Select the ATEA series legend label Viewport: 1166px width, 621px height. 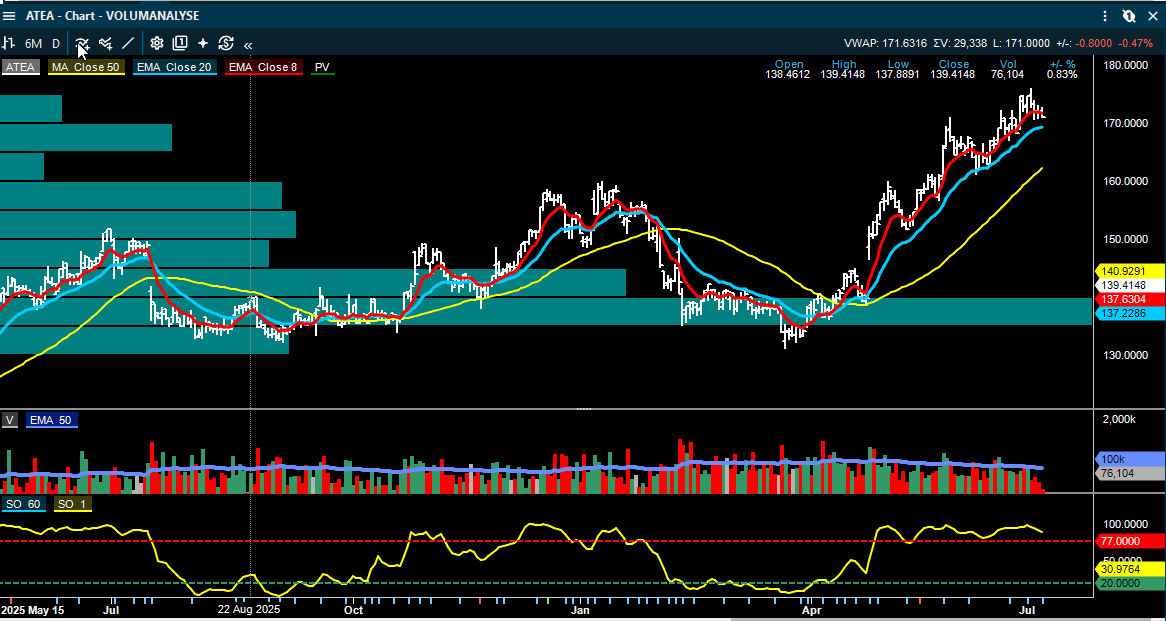pyautogui.click(x=21, y=68)
